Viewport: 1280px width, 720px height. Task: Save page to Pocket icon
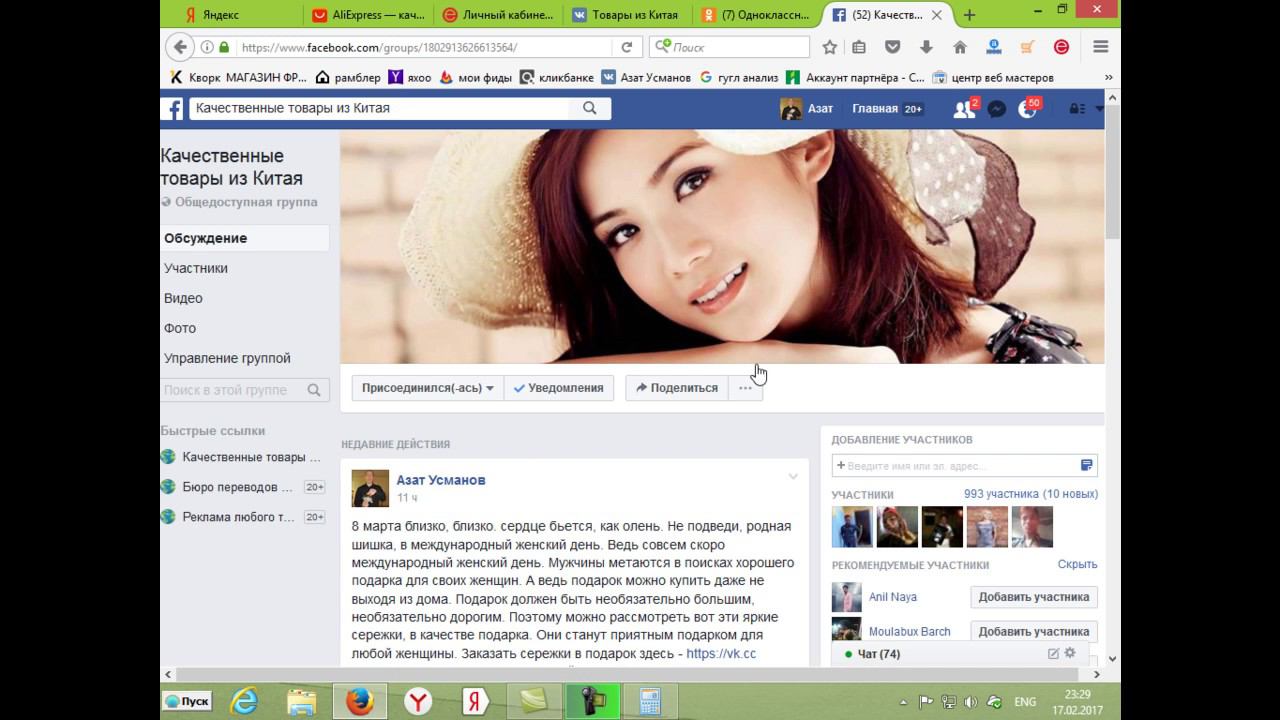click(x=893, y=47)
